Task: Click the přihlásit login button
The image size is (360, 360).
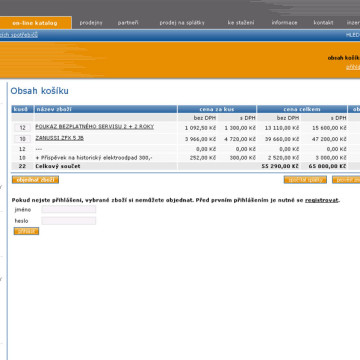Action: (26, 231)
